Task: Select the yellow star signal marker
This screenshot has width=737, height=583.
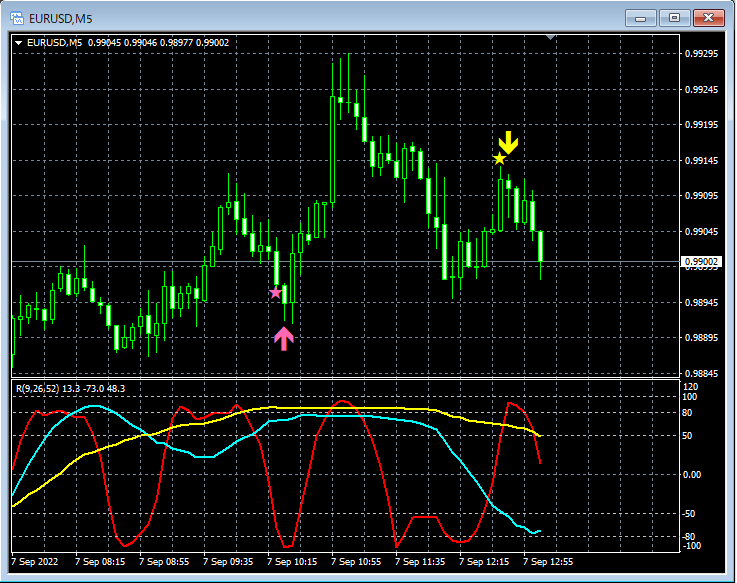Action: (x=499, y=159)
